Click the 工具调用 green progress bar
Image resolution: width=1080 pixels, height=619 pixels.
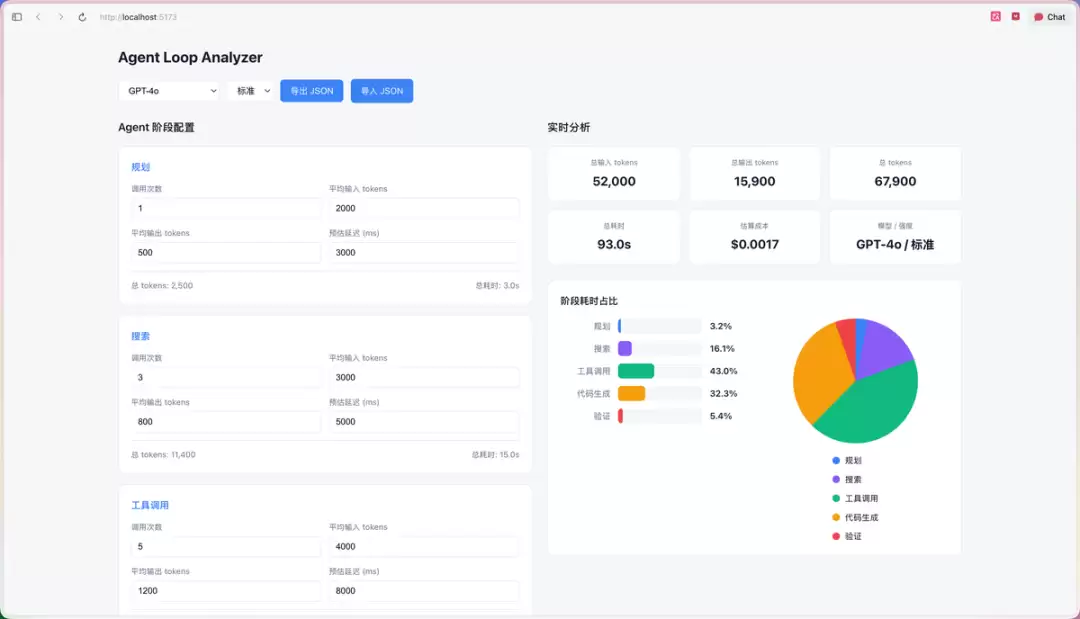click(636, 371)
